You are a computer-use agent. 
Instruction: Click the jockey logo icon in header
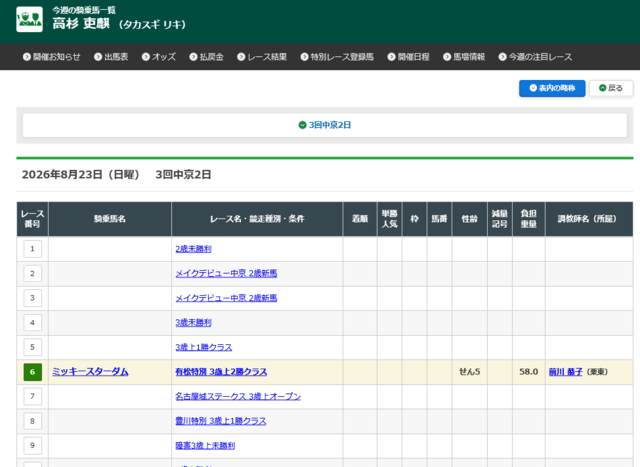[x=29, y=19]
